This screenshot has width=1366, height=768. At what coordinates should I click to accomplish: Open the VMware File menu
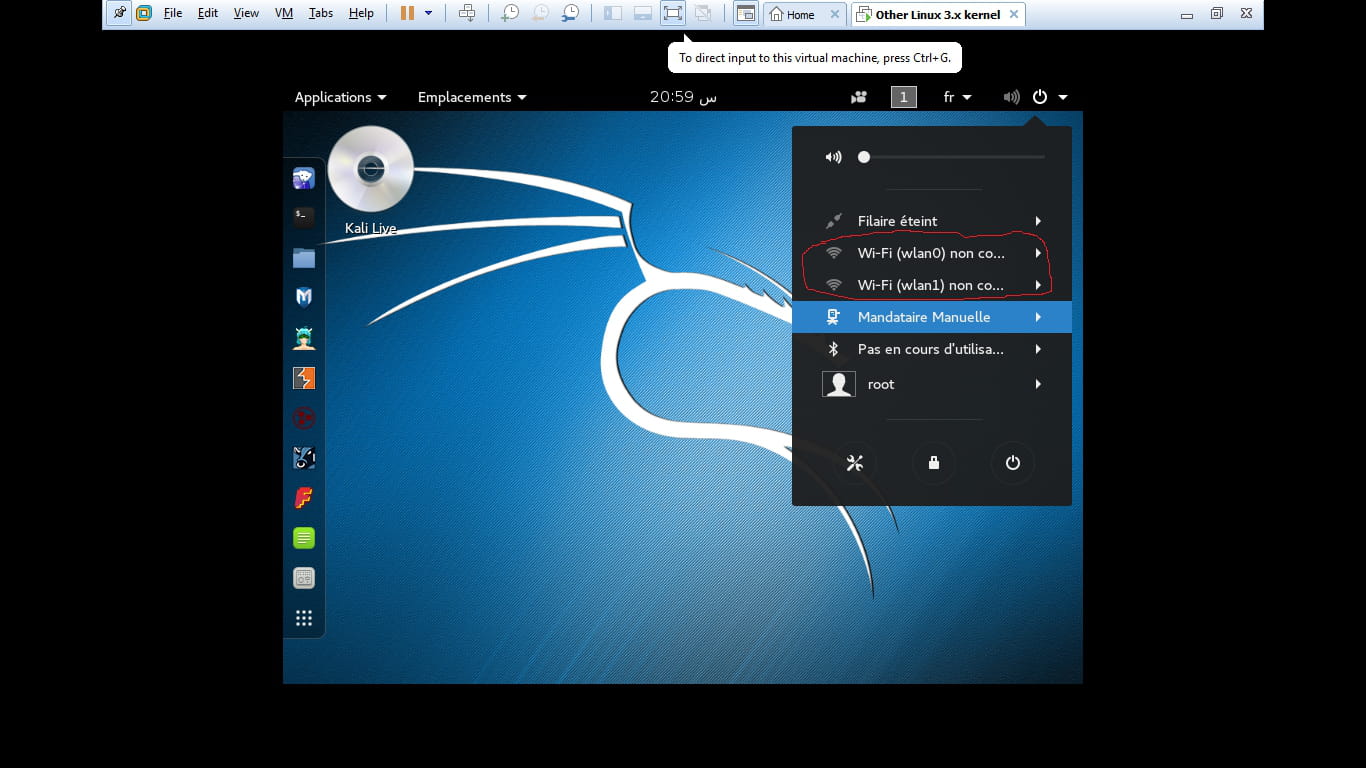click(x=173, y=13)
